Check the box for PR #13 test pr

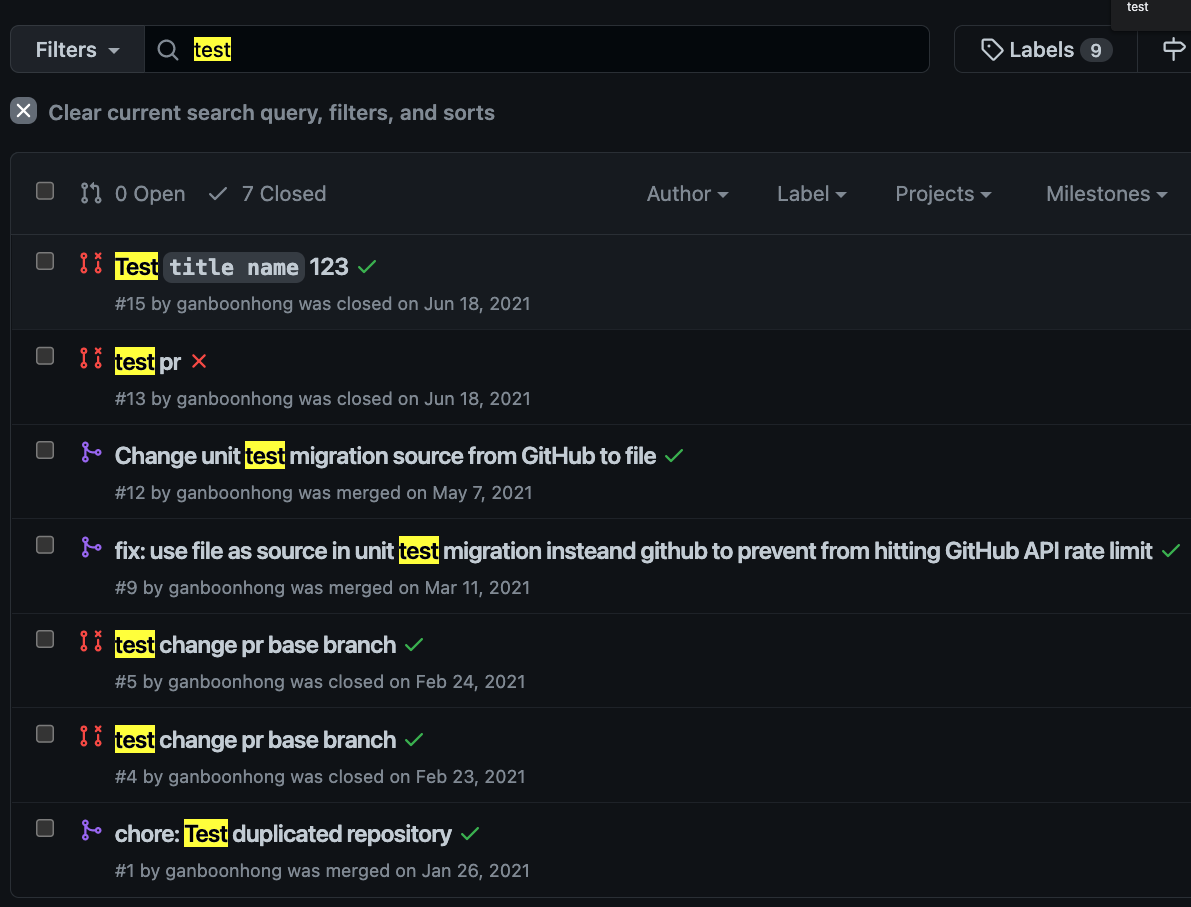tap(45, 356)
